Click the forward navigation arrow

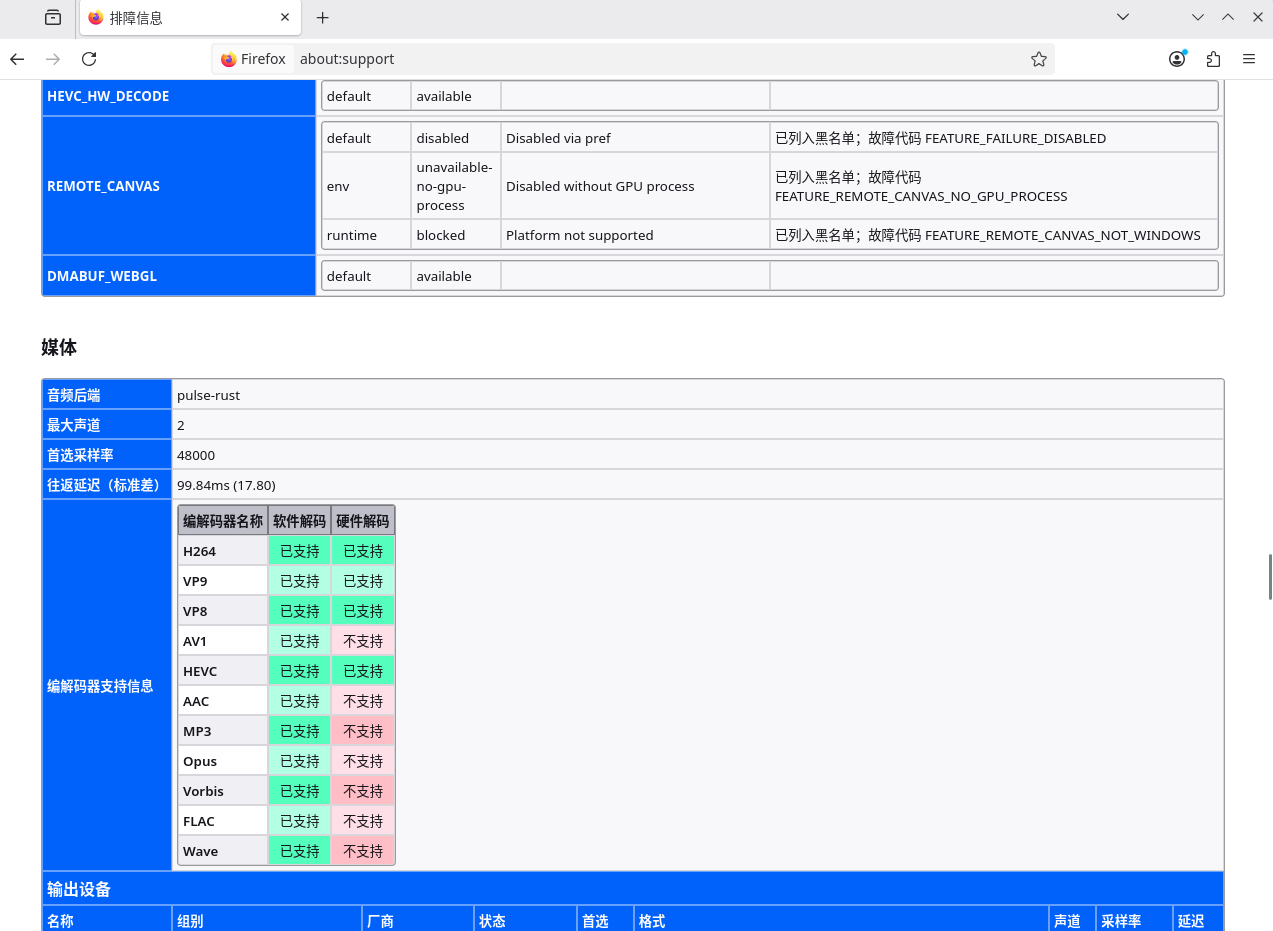52,59
